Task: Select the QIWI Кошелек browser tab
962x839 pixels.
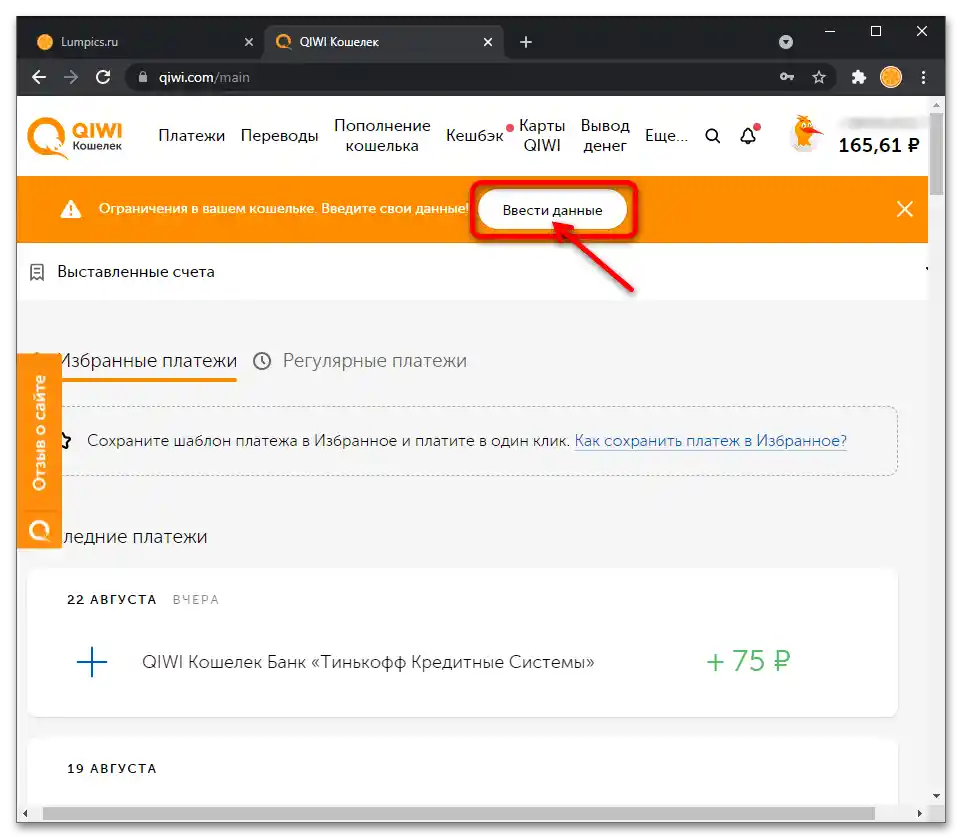Action: click(x=383, y=42)
